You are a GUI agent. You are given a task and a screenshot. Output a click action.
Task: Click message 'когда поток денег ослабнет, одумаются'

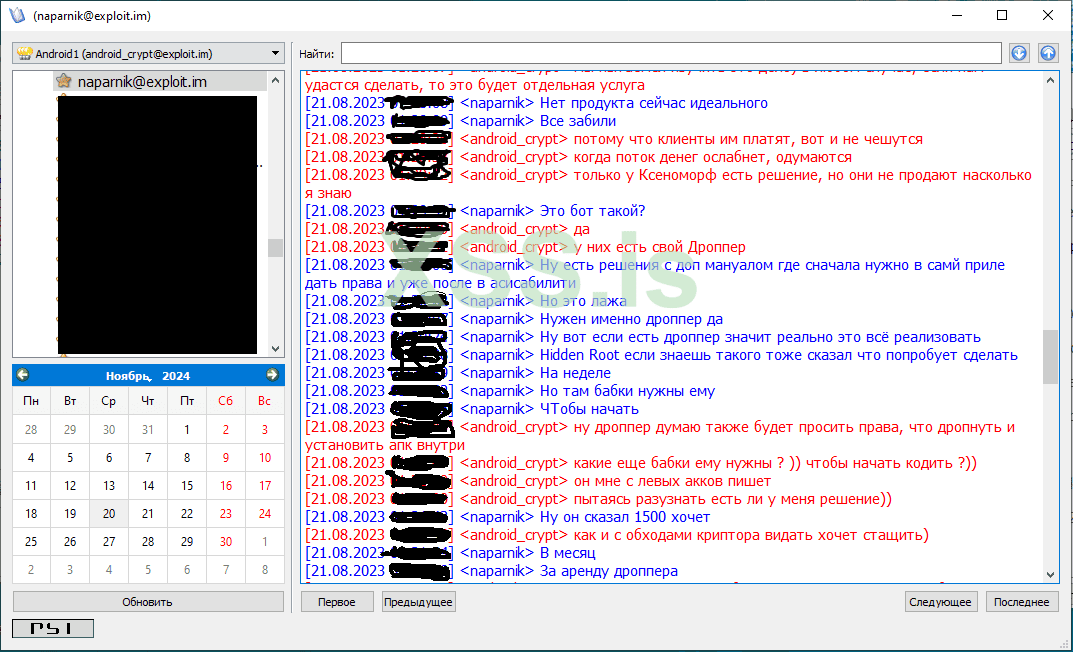[x=712, y=157]
